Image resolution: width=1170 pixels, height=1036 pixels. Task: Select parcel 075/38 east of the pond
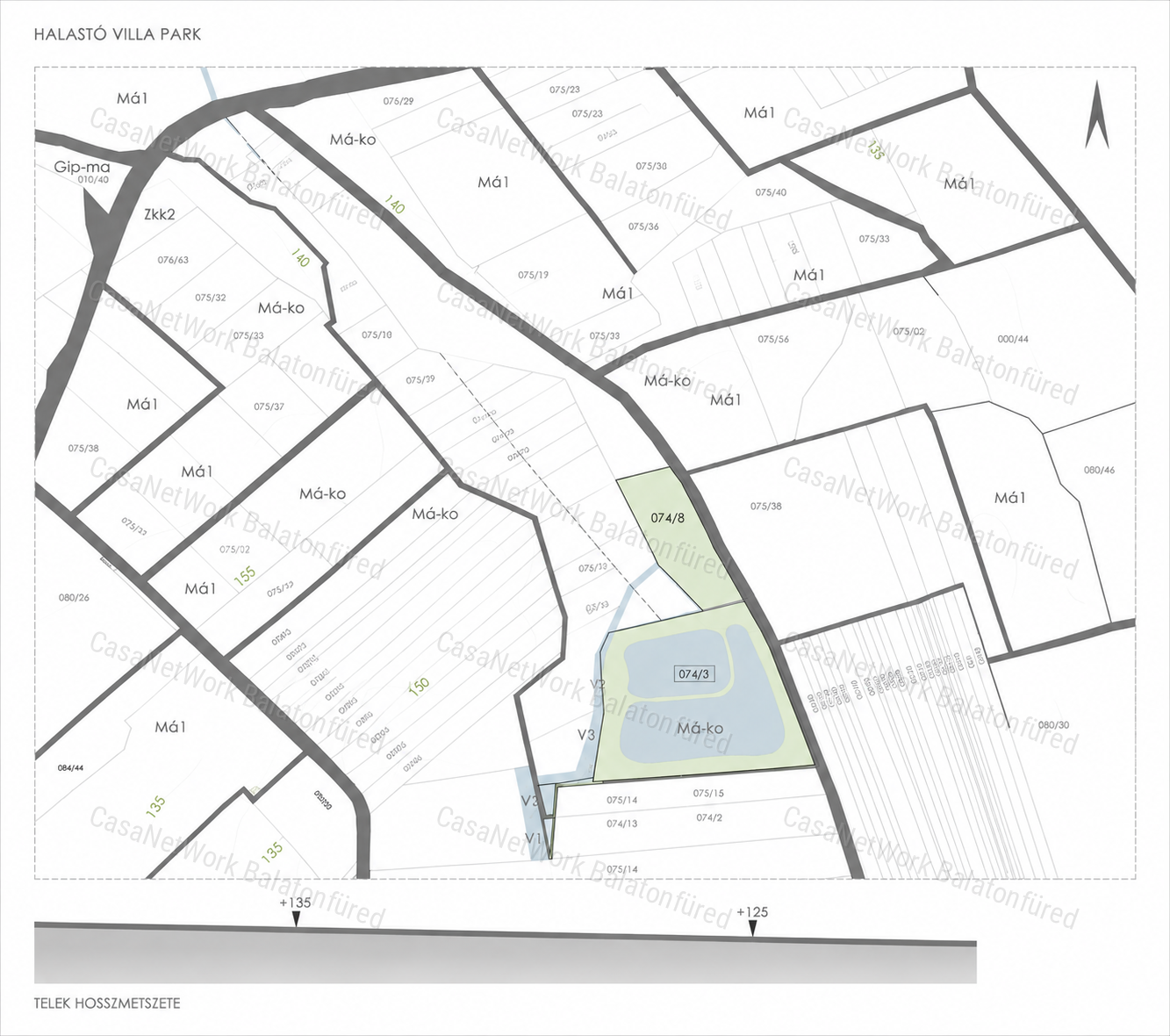click(x=765, y=507)
